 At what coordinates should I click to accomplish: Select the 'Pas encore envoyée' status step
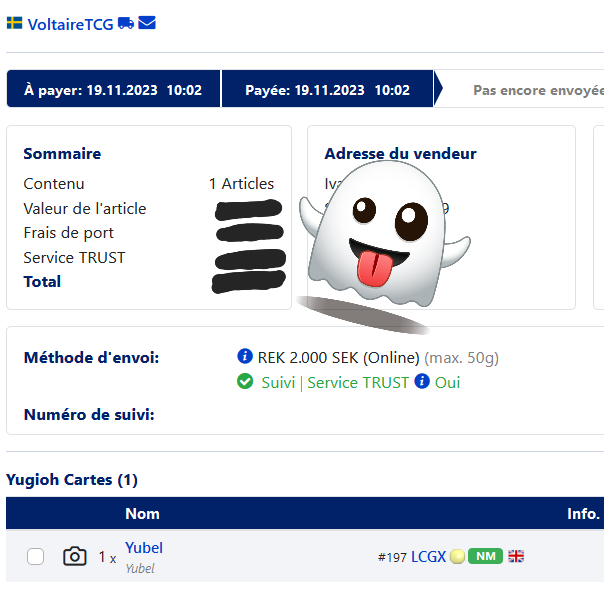538,90
